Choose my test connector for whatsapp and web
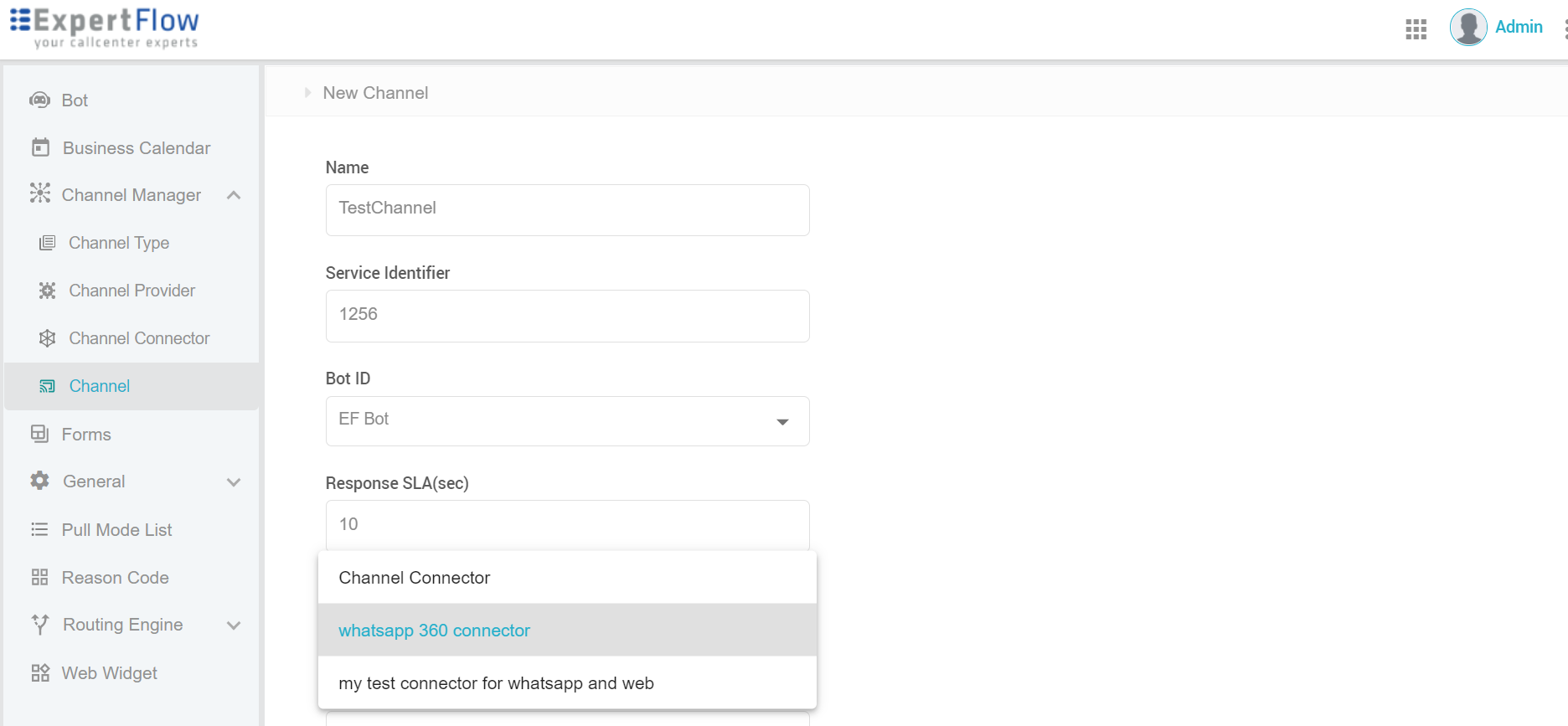The height and width of the screenshot is (726, 1568). (495, 682)
